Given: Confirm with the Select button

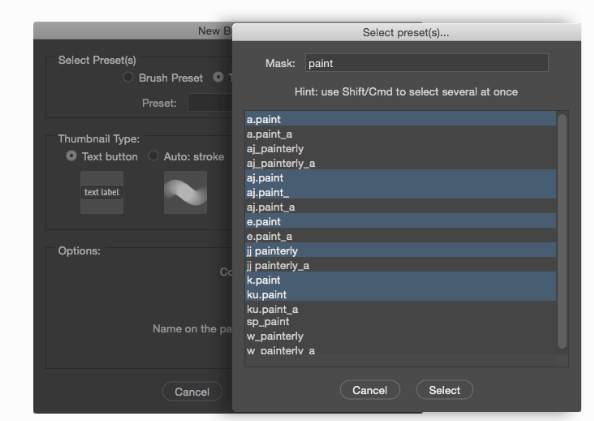Looking at the screenshot, I should [444, 390].
